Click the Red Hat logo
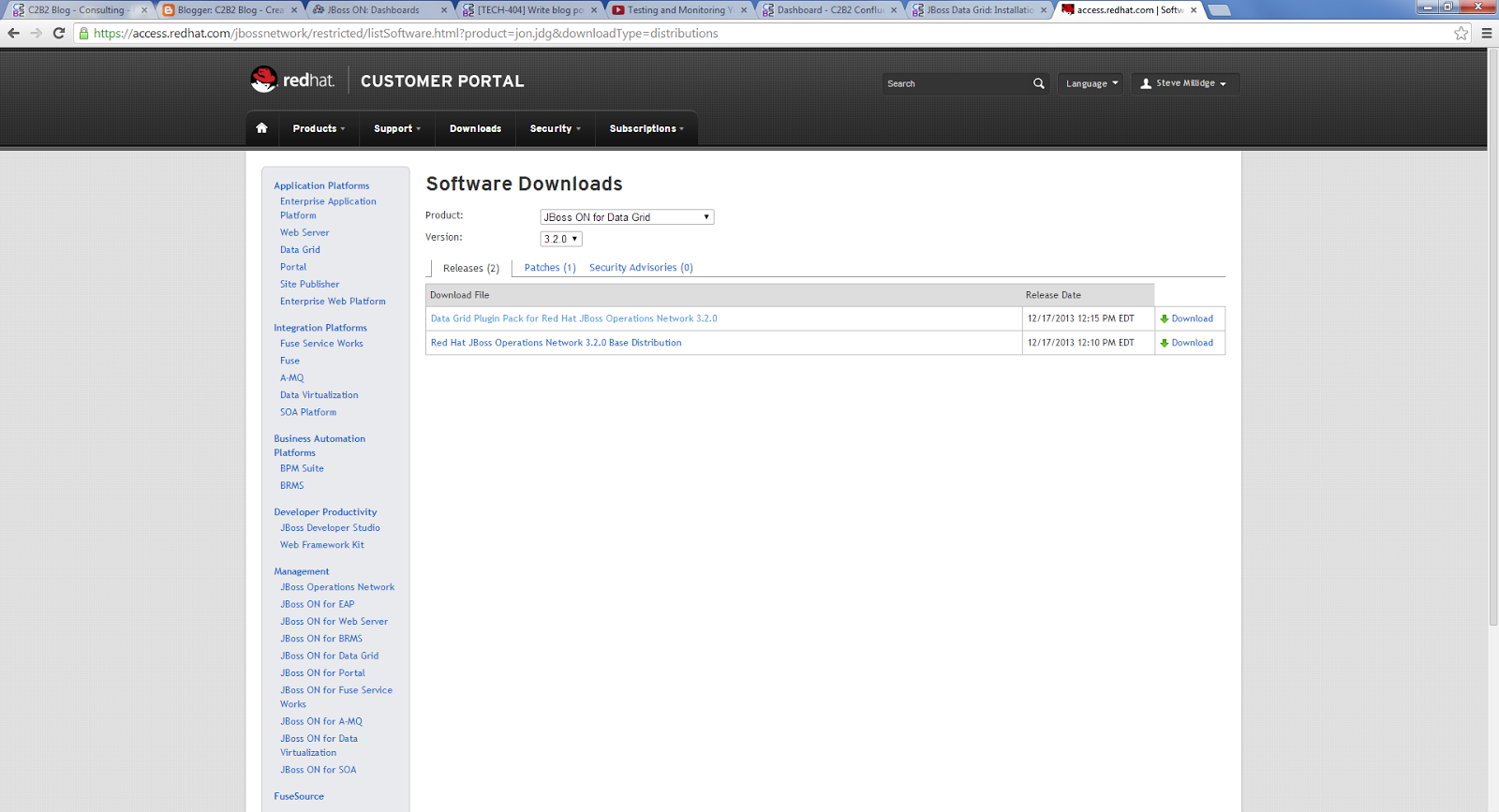 pyautogui.click(x=292, y=80)
